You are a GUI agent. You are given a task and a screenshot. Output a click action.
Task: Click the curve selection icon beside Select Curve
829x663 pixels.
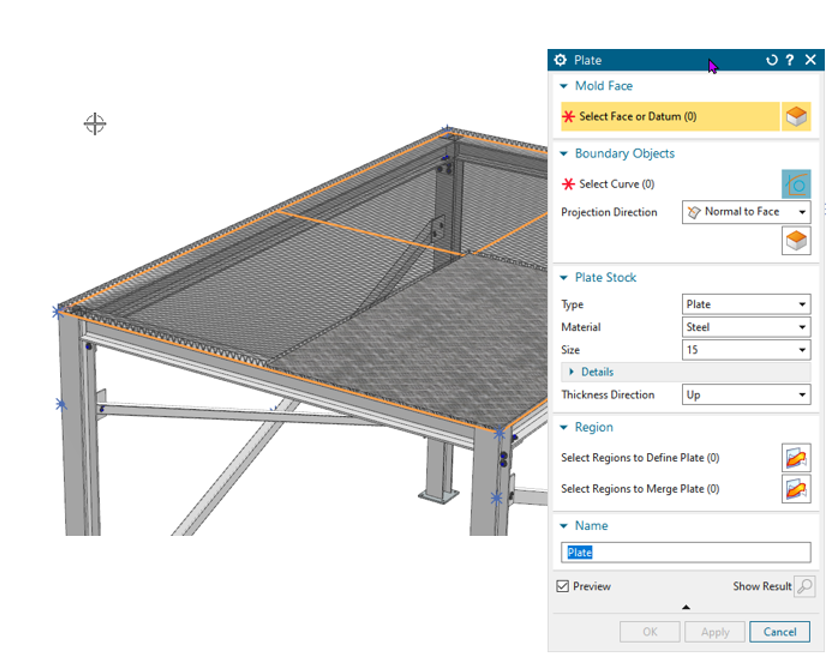click(796, 184)
